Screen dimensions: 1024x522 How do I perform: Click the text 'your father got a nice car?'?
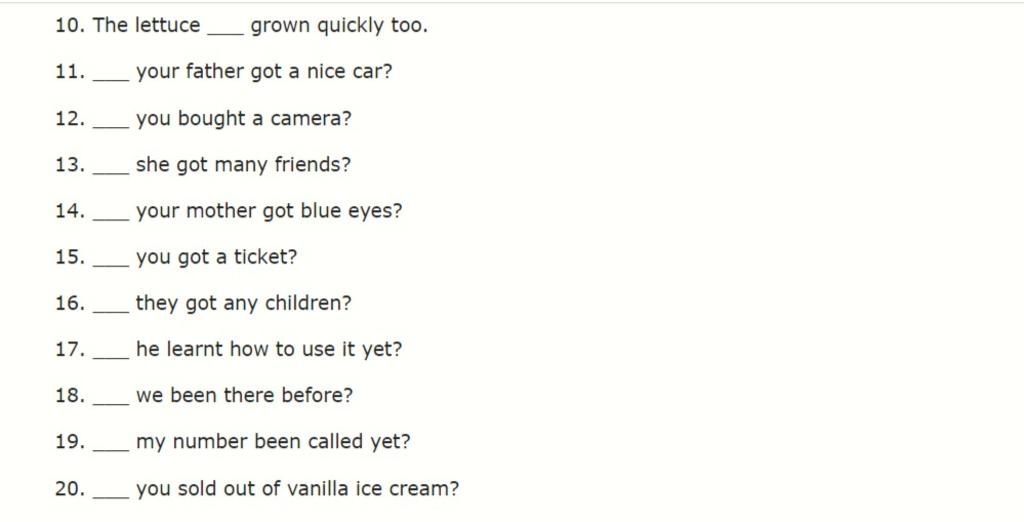264,72
